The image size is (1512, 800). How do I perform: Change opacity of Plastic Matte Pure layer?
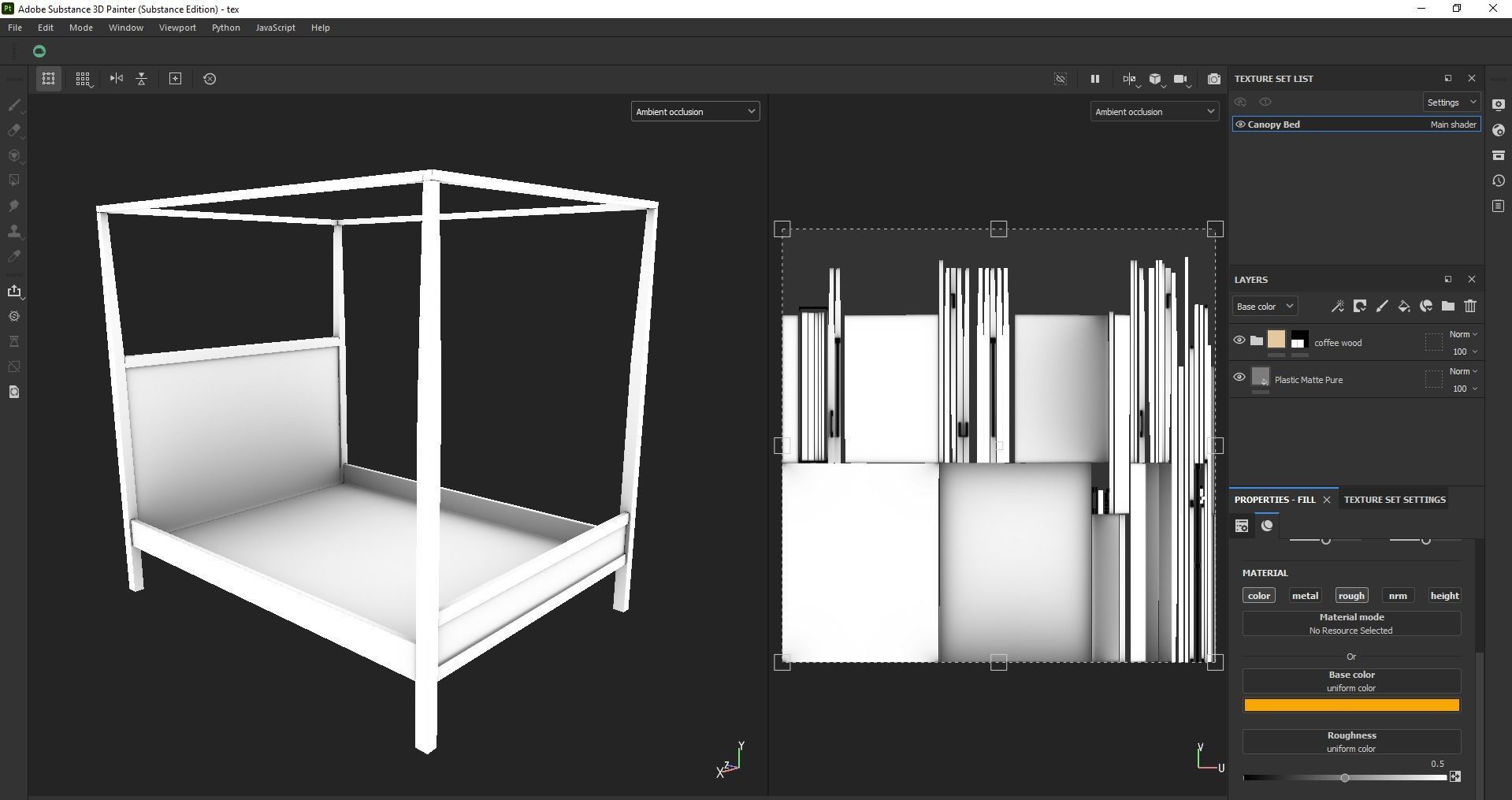click(x=1465, y=389)
